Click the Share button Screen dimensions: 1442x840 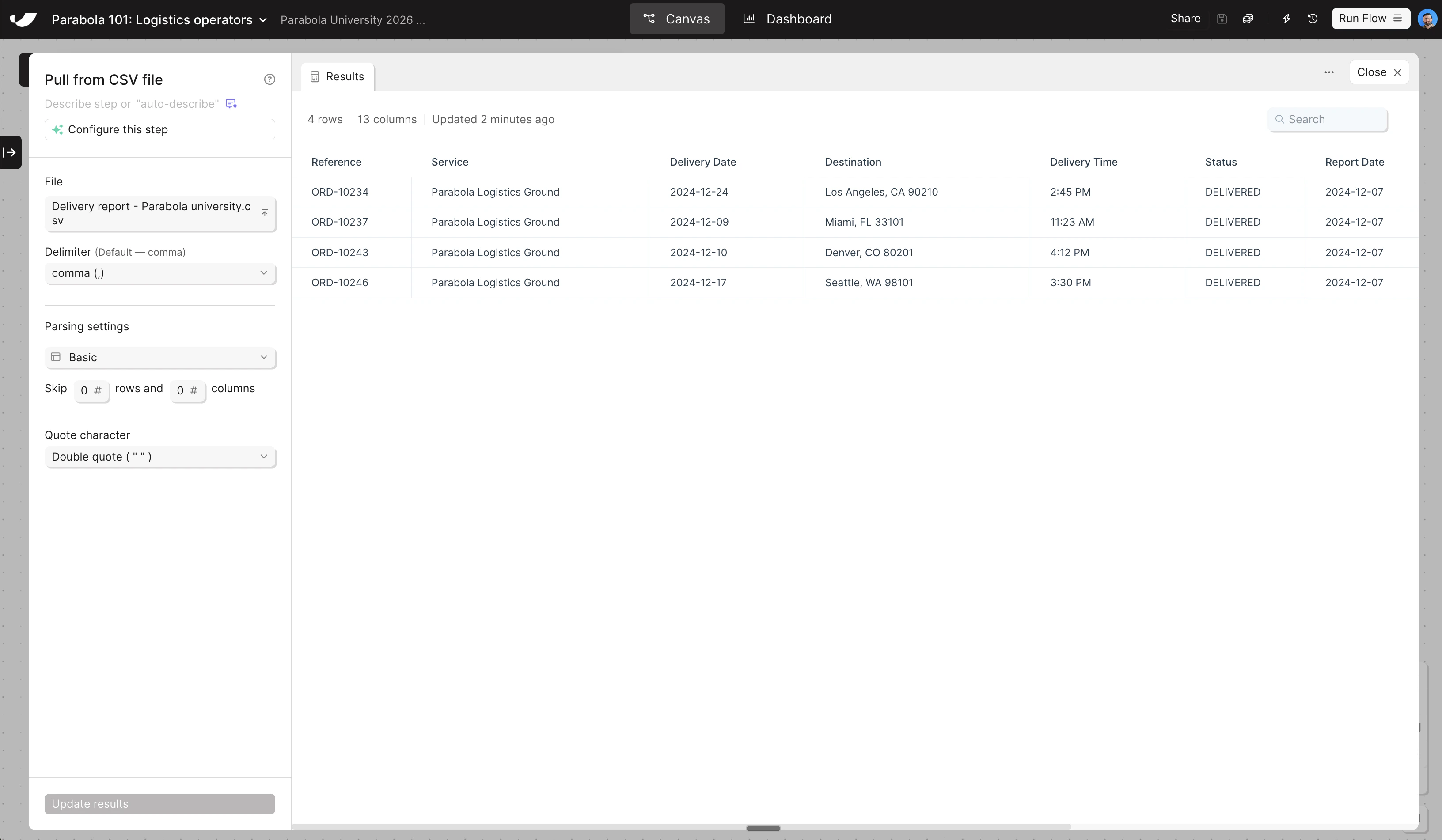click(1186, 18)
